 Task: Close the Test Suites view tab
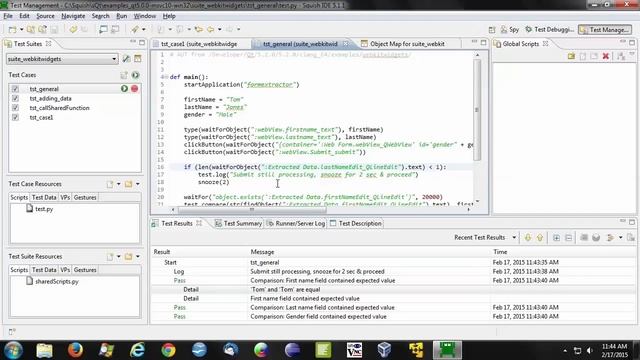point(49,43)
